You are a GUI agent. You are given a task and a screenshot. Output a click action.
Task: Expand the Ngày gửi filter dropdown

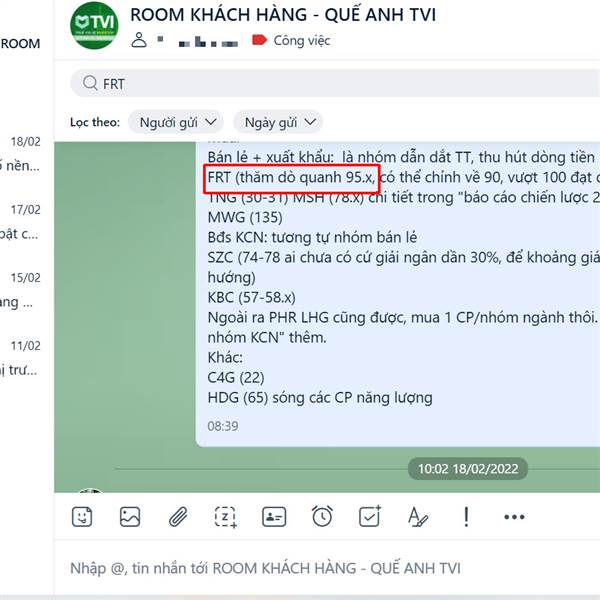click(278, 122)
